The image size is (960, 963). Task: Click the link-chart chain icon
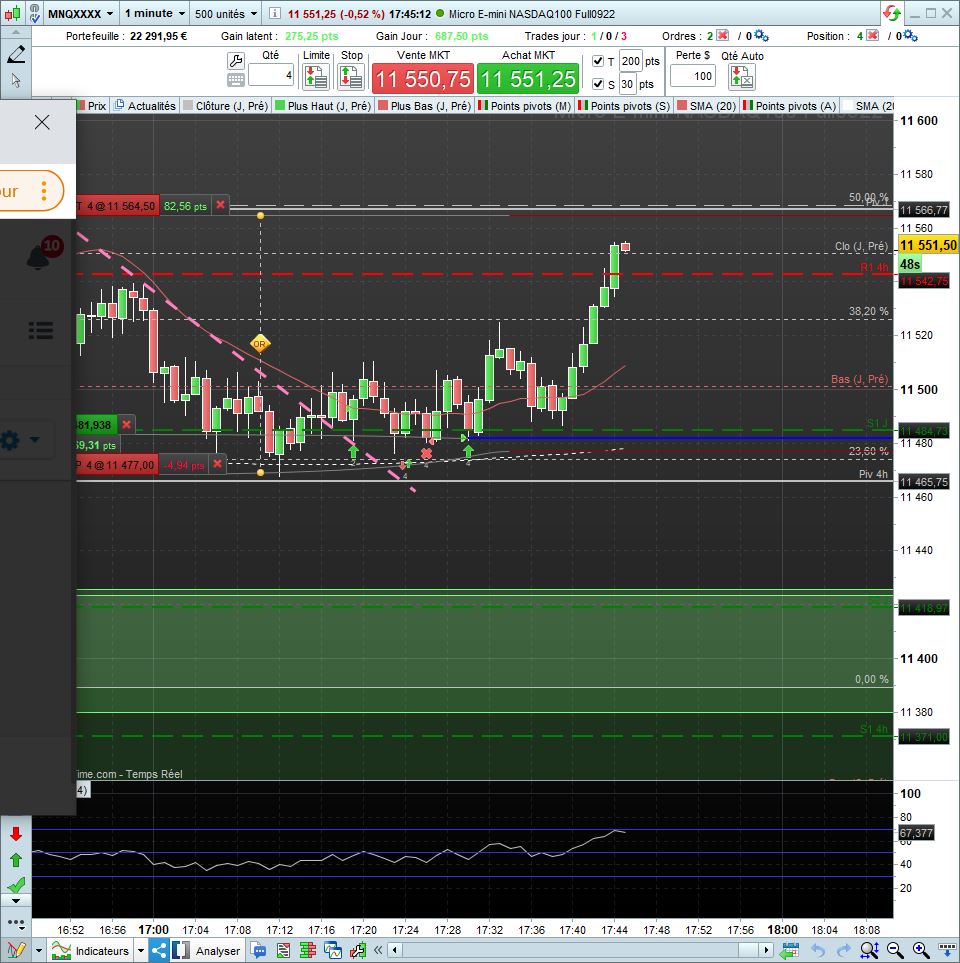[34, 13]
